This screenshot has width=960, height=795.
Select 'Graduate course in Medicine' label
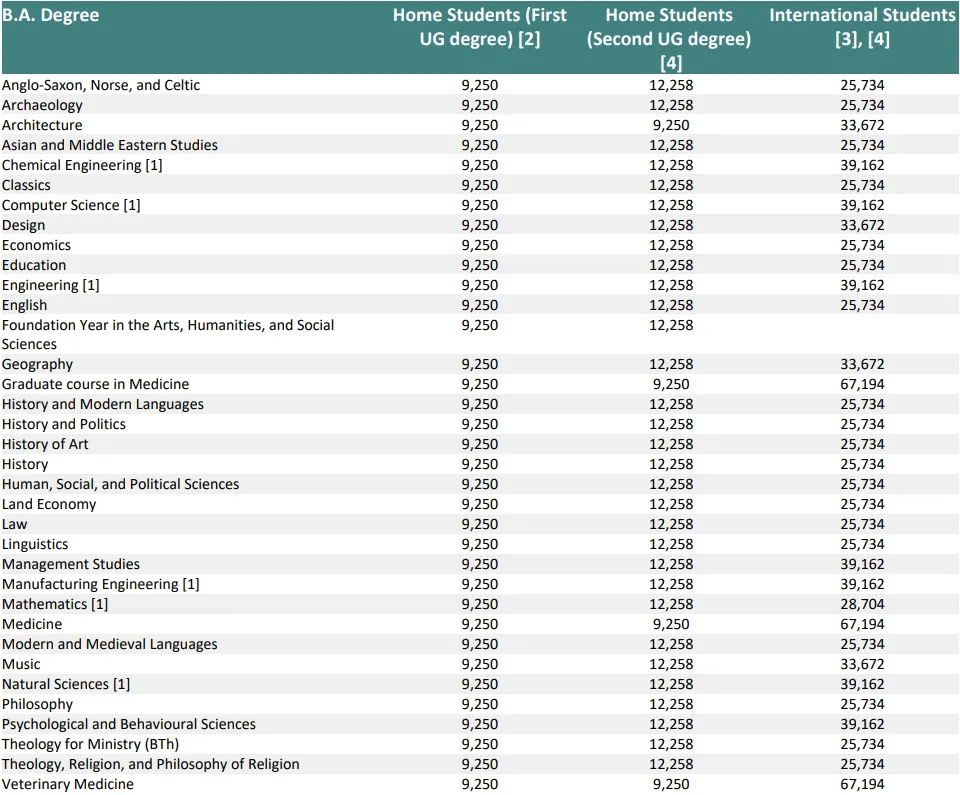(x=96, y=384)
